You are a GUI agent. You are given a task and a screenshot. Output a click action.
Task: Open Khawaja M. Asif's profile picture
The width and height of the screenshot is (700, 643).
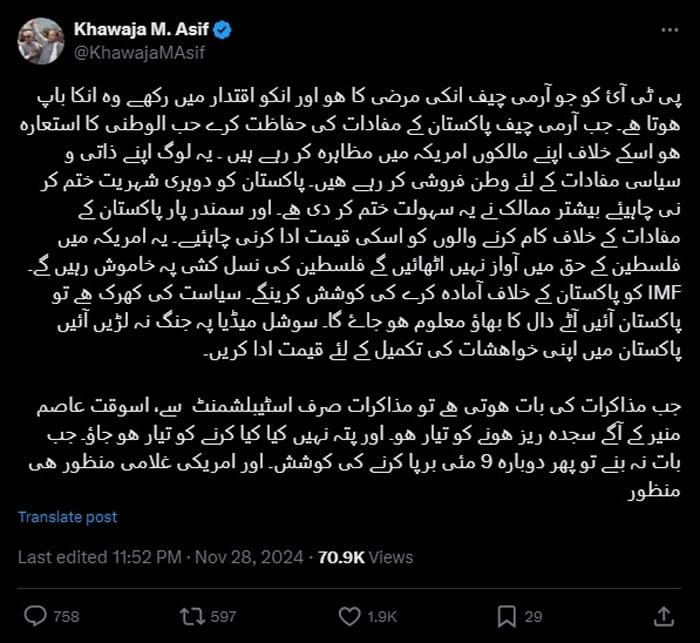tap(40, 41)
